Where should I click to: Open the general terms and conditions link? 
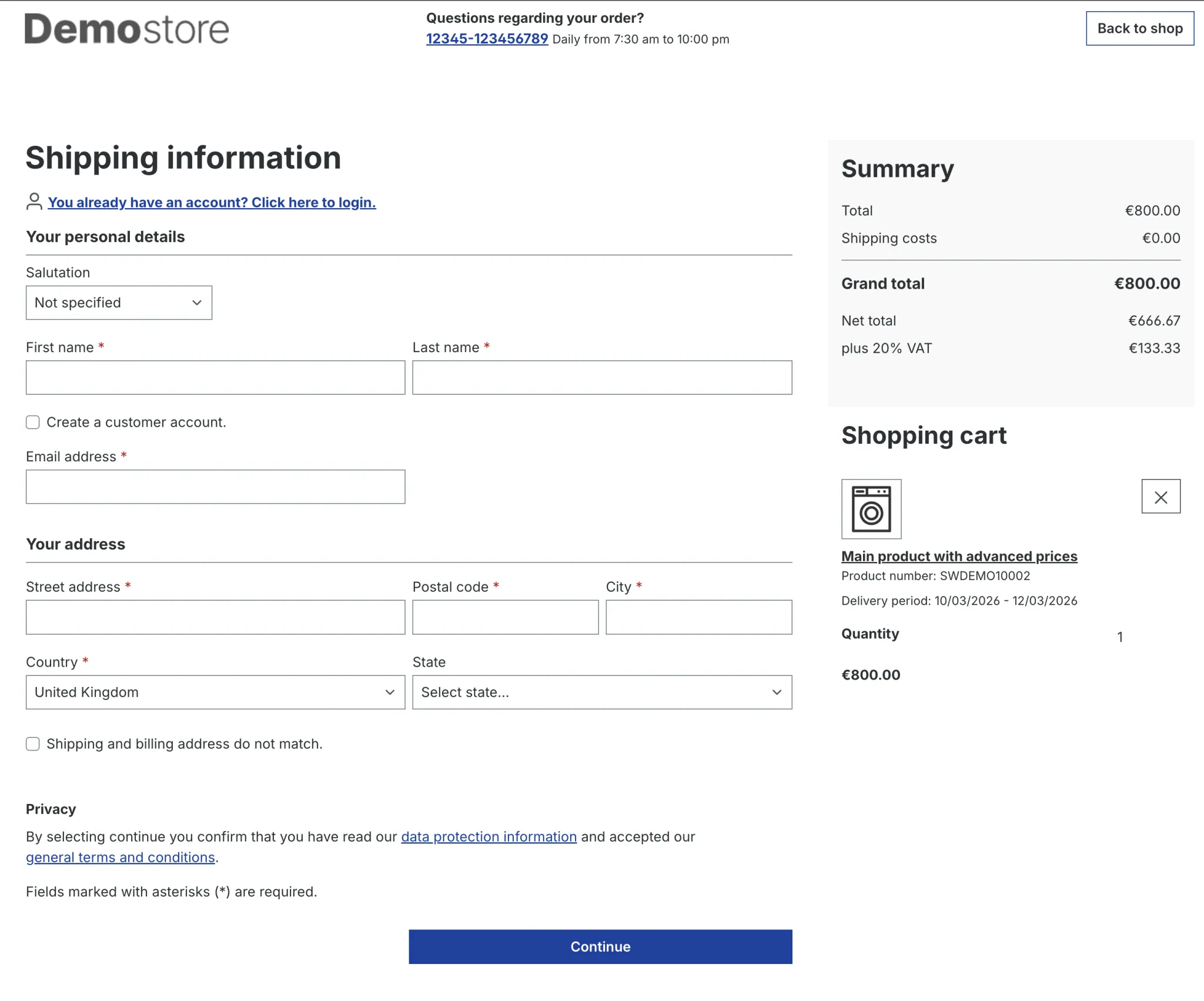click(121, 857)
